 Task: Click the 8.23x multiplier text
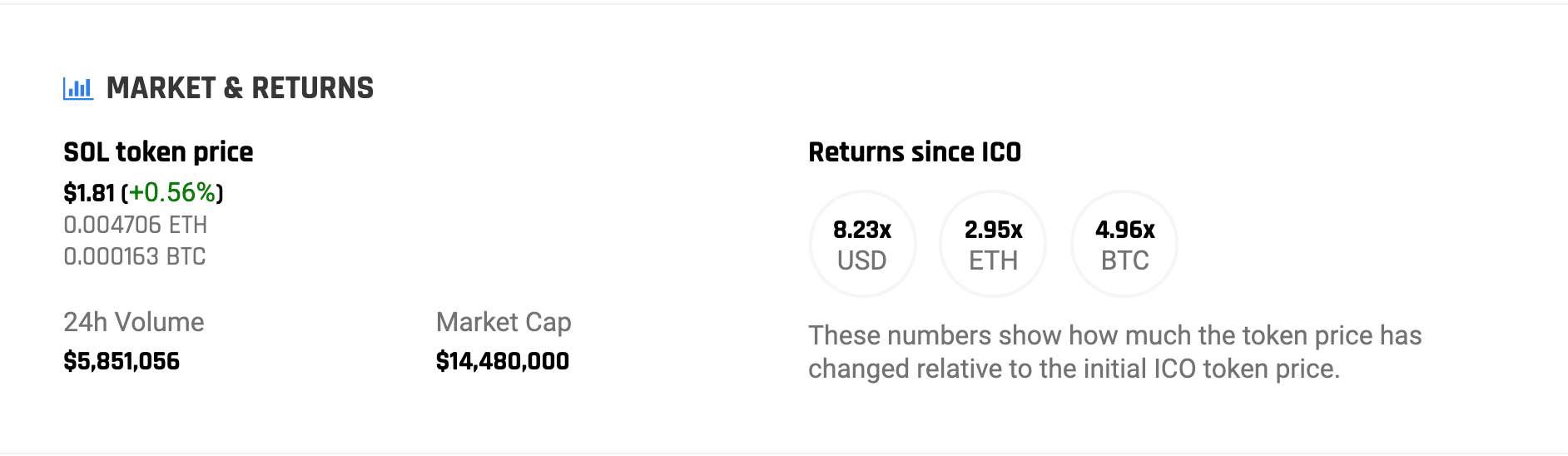(x=862, y=230)
